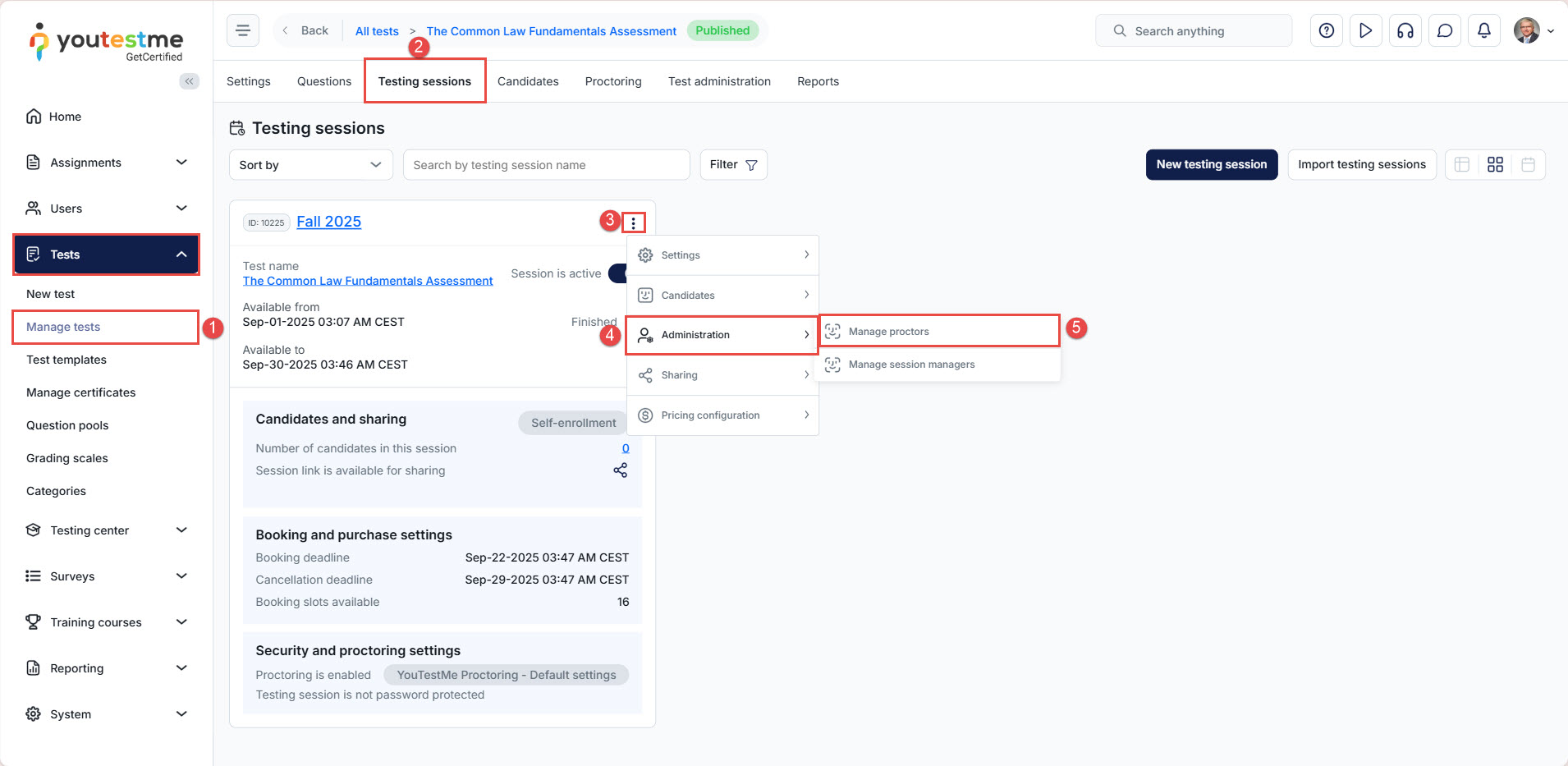The width and height of the screenshot is (1568, 766).
Task: Open the Fall 2025 session link
Action: pos(328,222)
